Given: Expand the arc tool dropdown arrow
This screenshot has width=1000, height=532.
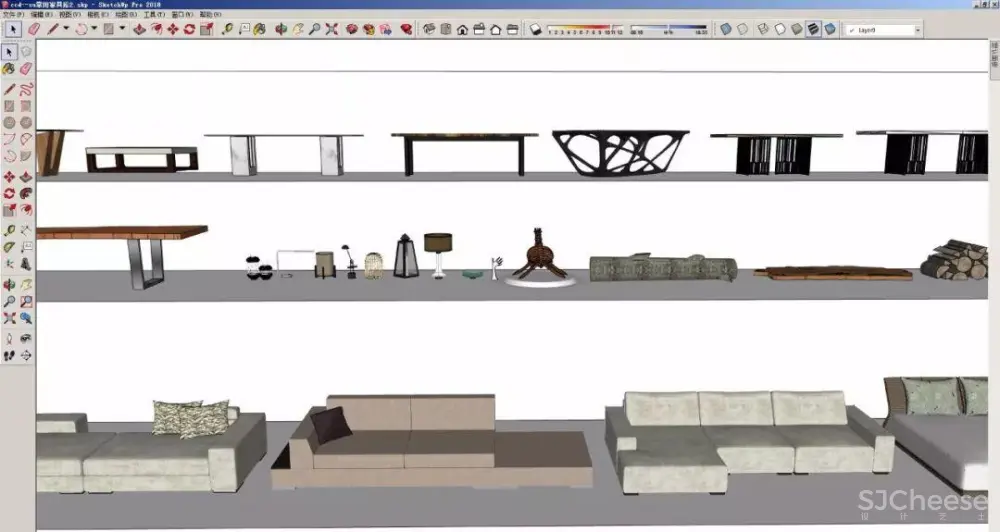Looking at the screenshot, I should (x=94, y=29).
